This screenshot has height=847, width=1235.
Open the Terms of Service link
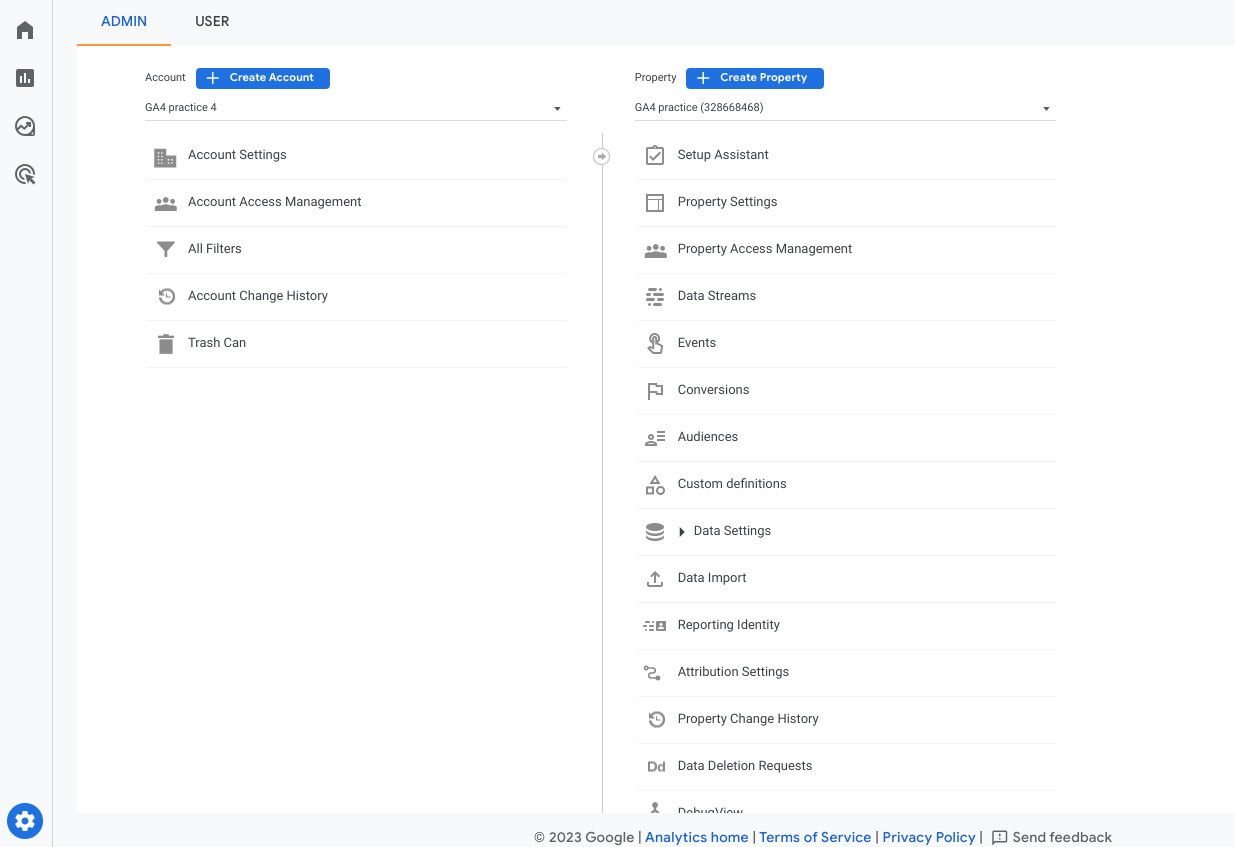(x=815, y=838)
